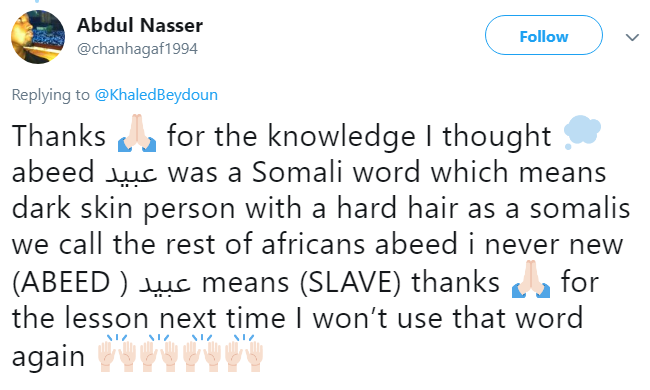
Task: Expand the tweet options chevron
Action: coord(632,38)
